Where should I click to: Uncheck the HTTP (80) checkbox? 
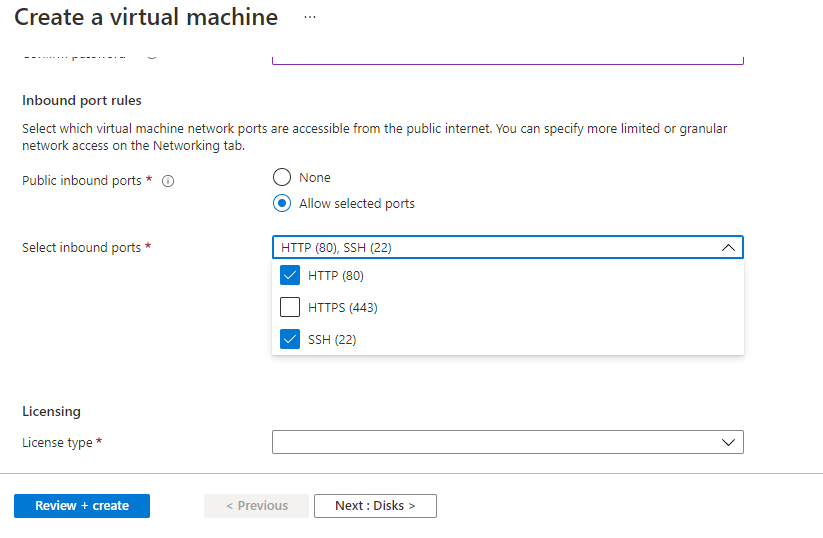(x=290, y=276)
